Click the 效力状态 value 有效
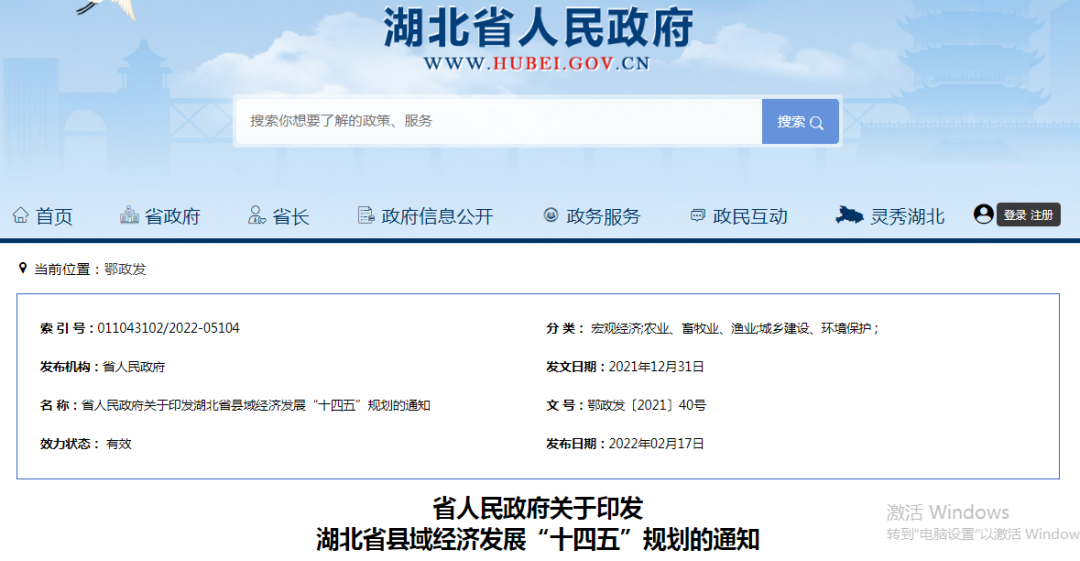Viewport: 1080px width, 561px height. [x=118, y=444]
